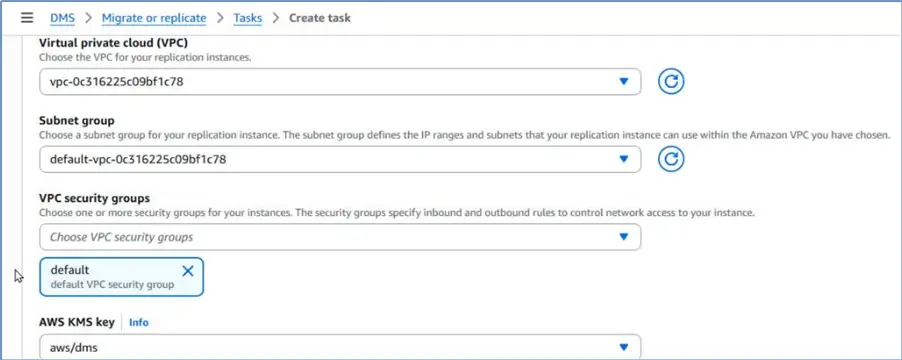Click the Create task breadcrumb text

pos(320,18)
